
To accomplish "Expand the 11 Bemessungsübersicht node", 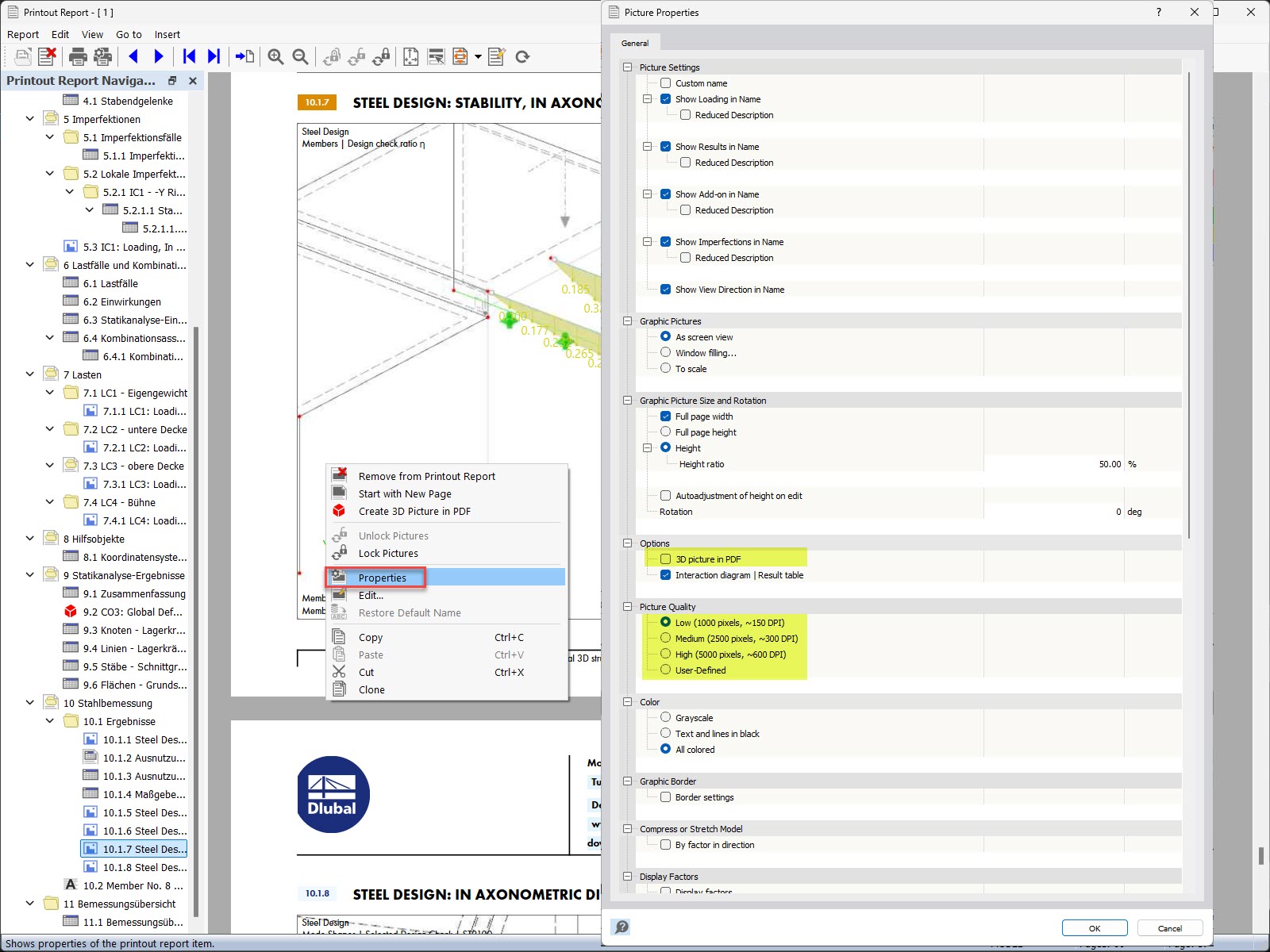I will 29,904.
